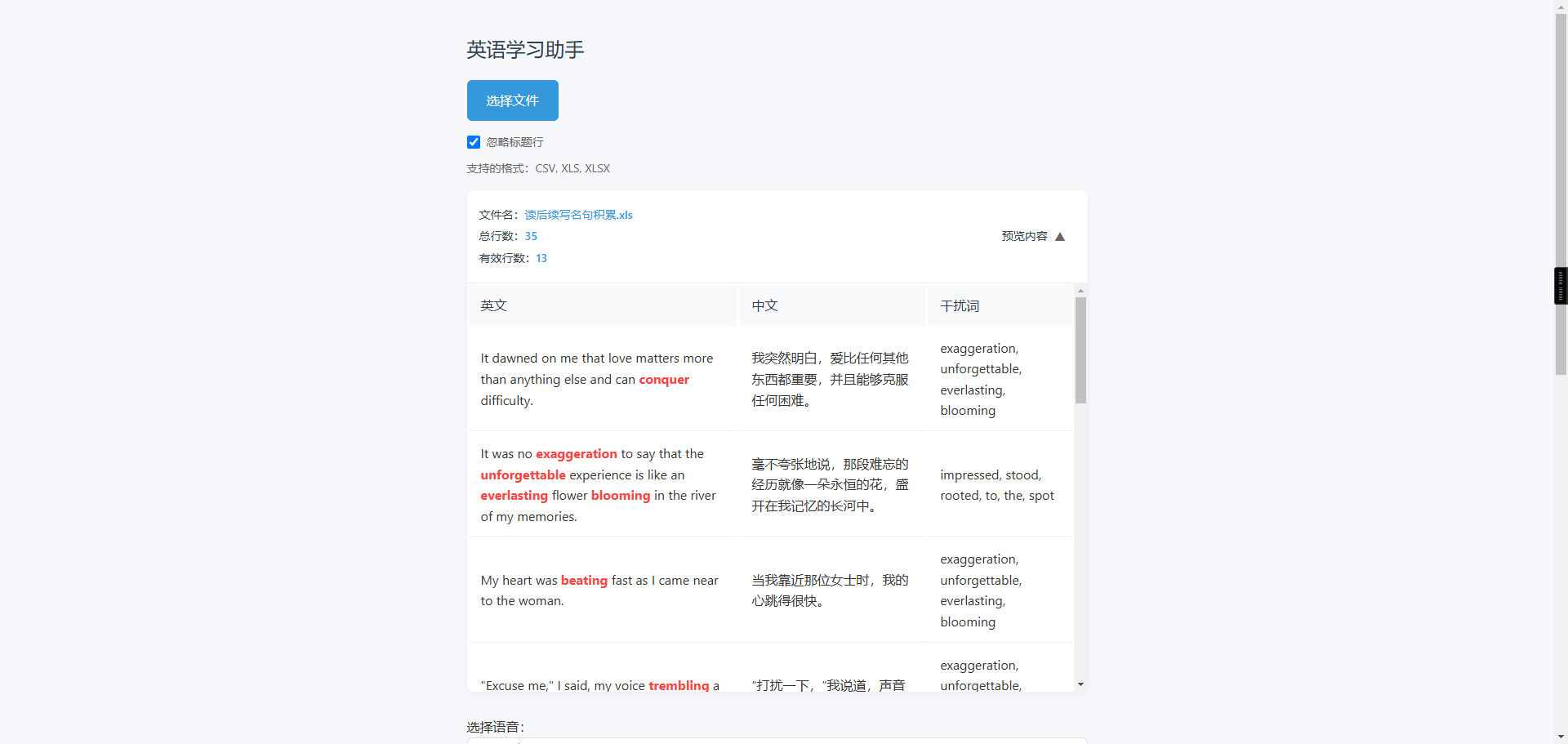Click the preview table's scroll-up arrow

coord(1080,291)
